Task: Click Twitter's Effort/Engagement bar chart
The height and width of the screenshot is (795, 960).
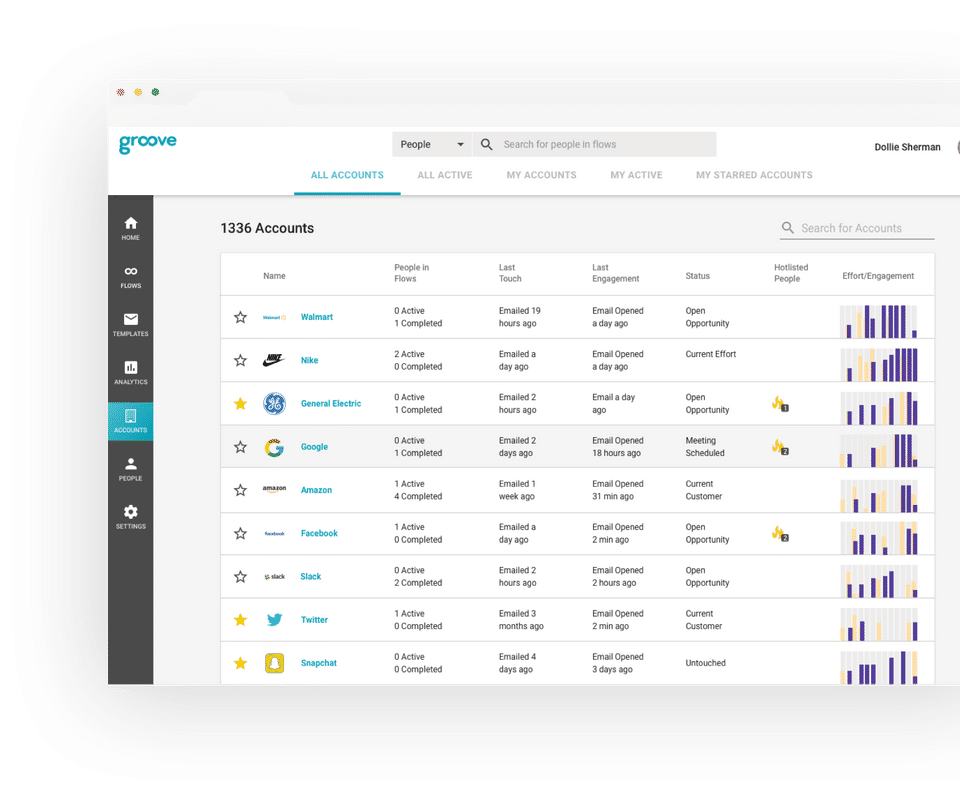Action: click(879, 624)
